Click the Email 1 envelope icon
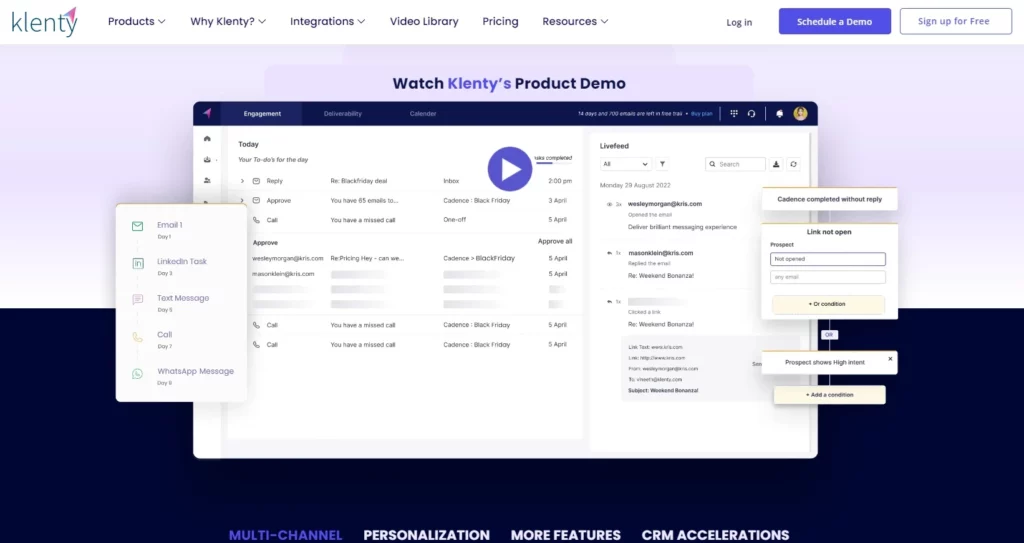Image resolution: width=1024 pixels, height=543 pixels. point(137,226)
